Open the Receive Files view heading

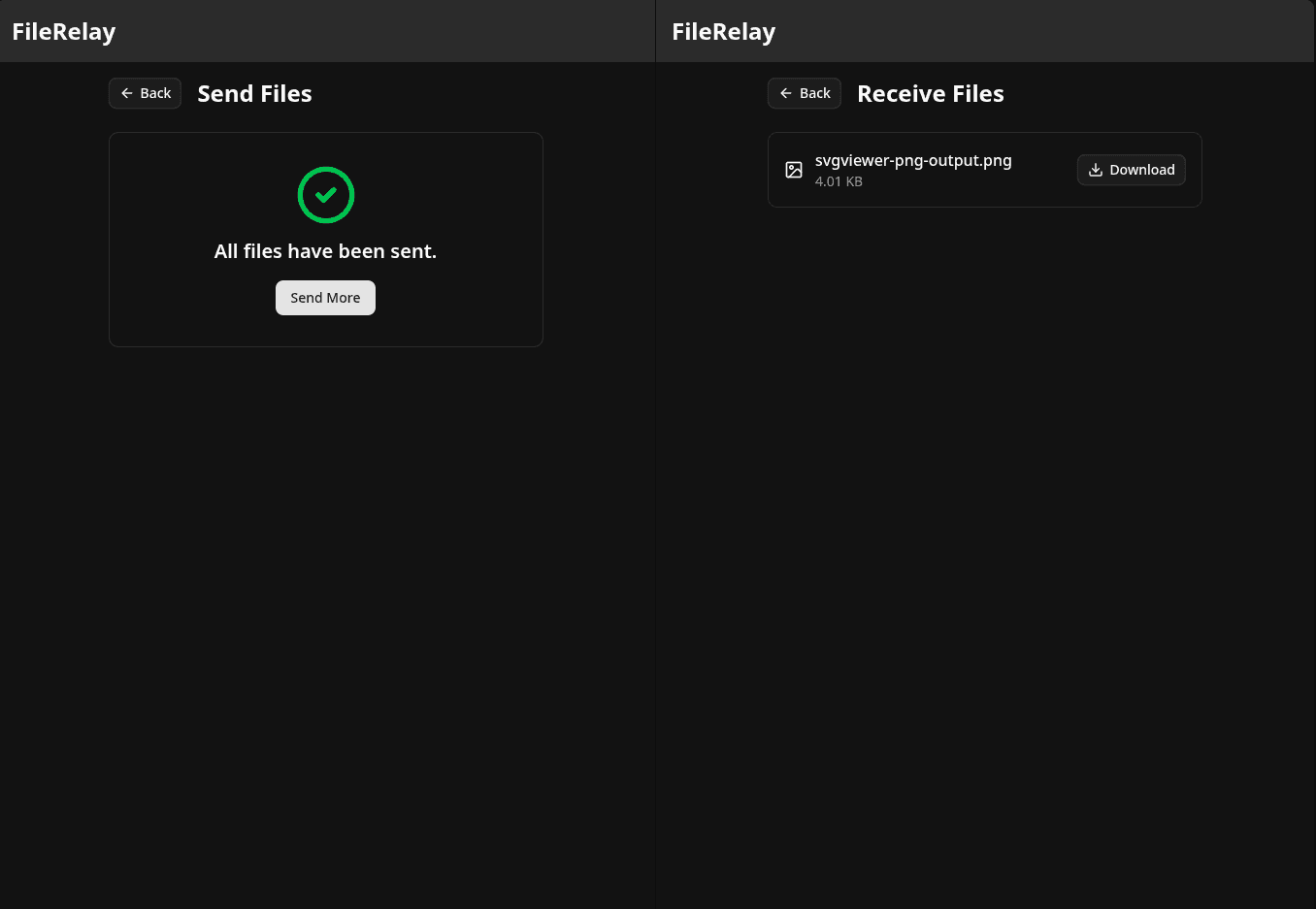(x=930, y=93)
